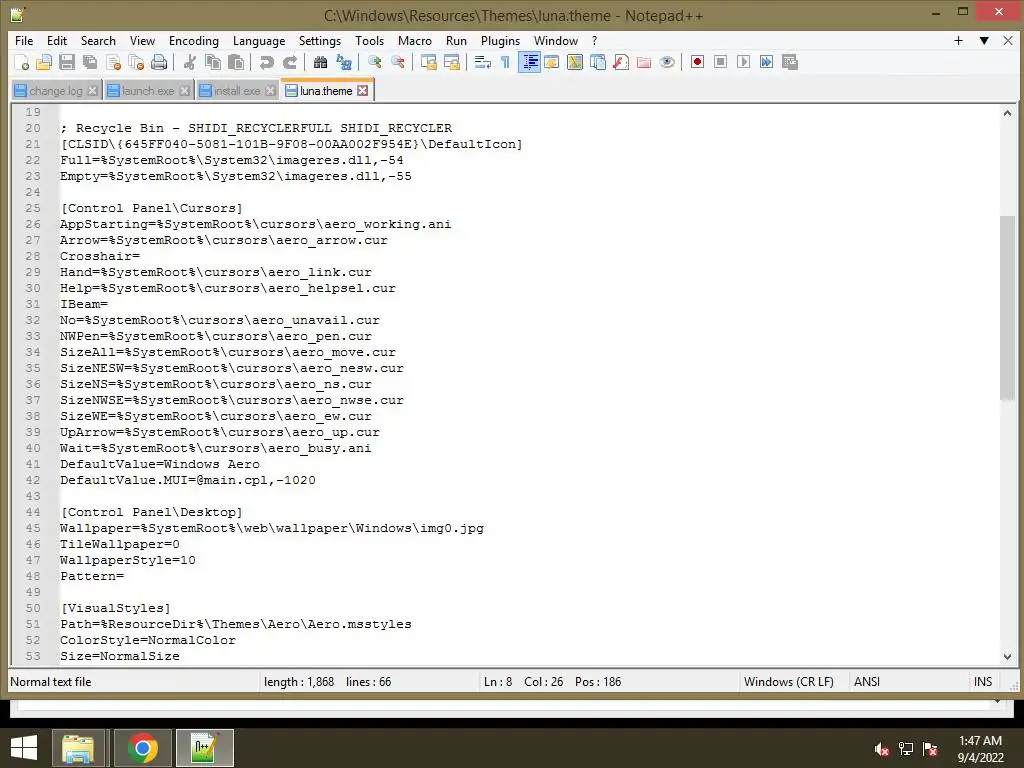Screen dimensions: 1024x768
Task: Click the Cut scissors icon
Action: click(x=190, y=62)
